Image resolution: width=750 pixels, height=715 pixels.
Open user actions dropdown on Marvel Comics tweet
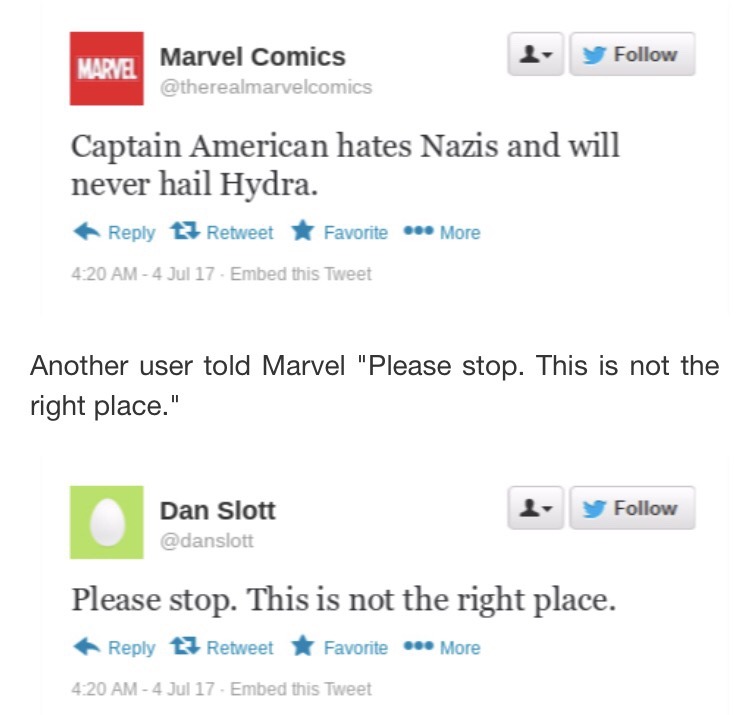click(x=533, y=55)
